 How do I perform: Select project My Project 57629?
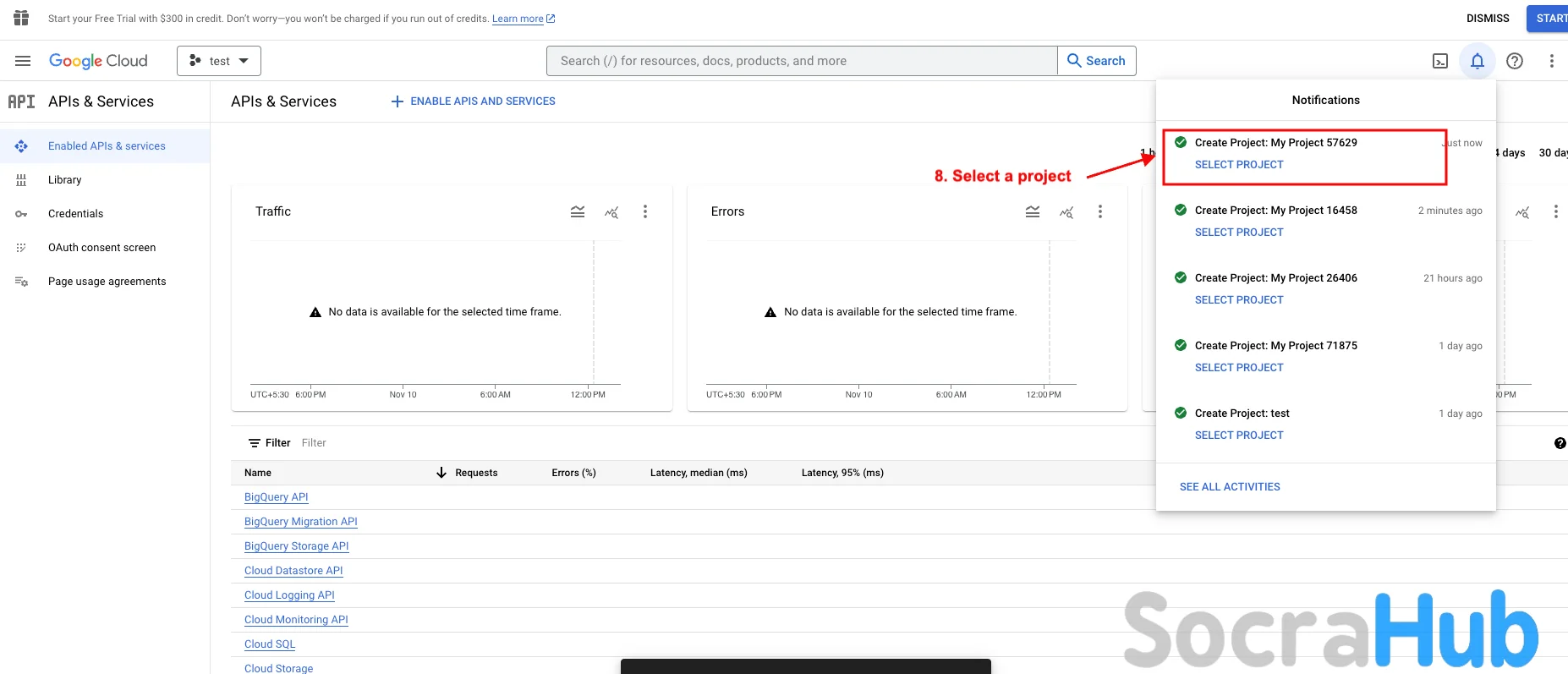coord(1238,165)
